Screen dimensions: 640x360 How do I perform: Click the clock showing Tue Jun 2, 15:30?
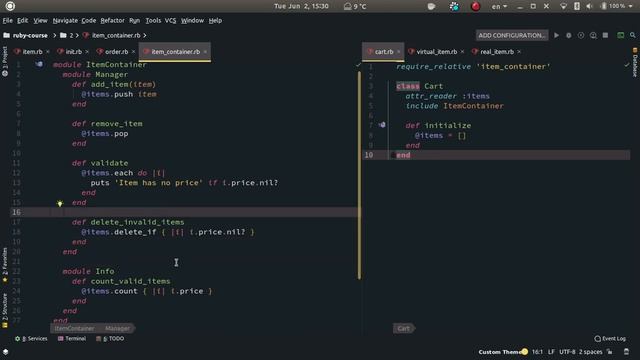coord(301,6)
